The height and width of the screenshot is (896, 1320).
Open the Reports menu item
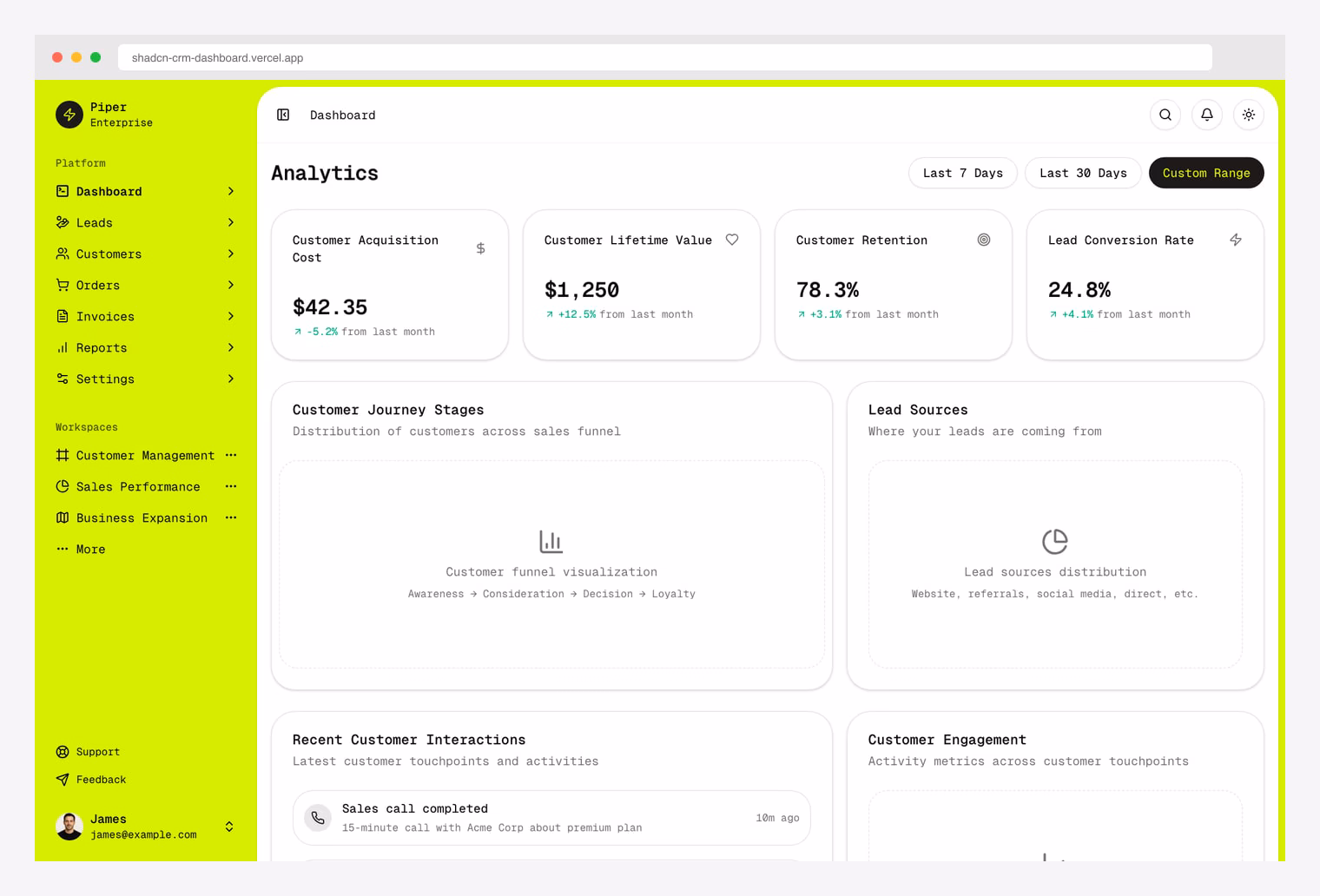tap(146, 347)
